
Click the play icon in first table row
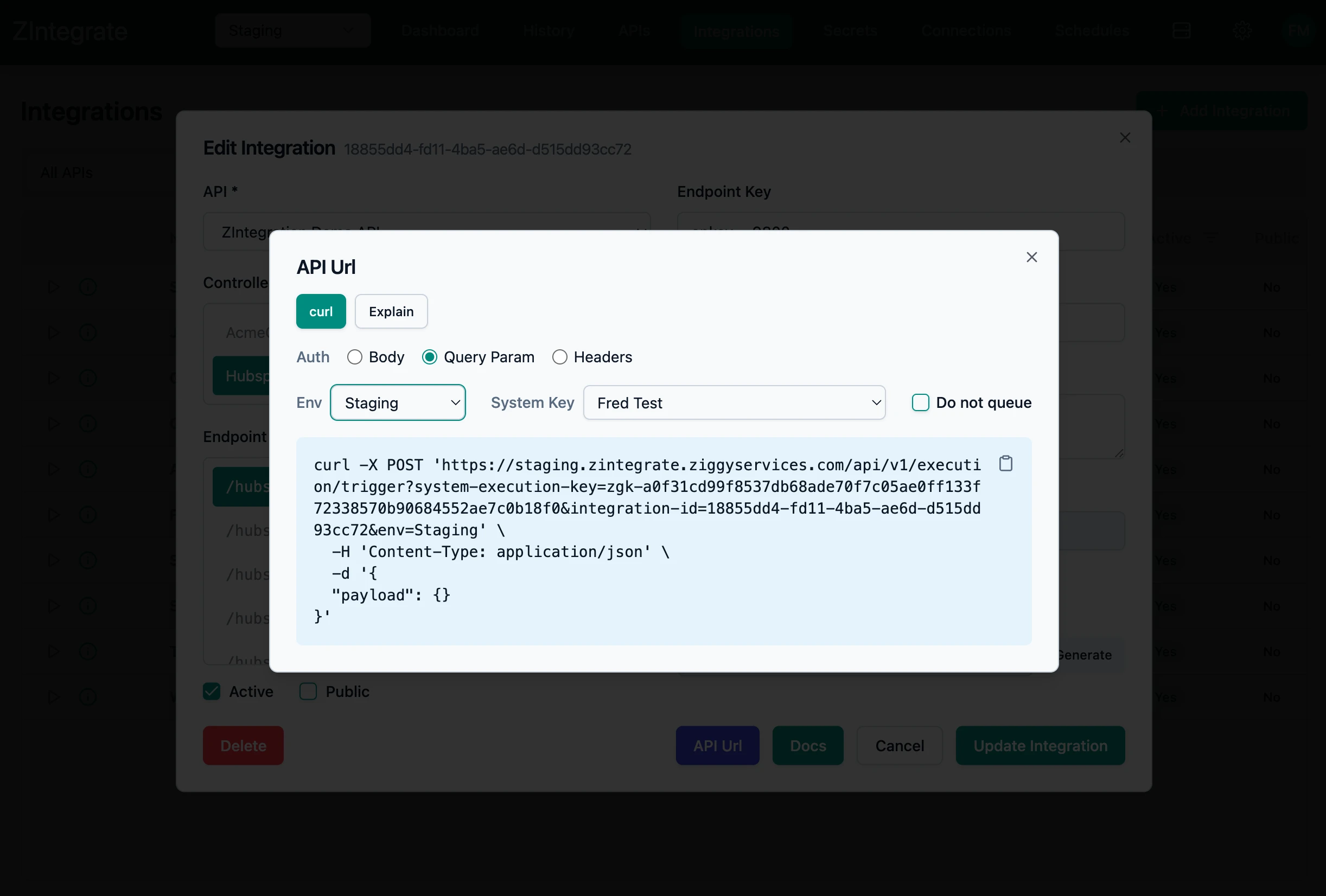54,287
